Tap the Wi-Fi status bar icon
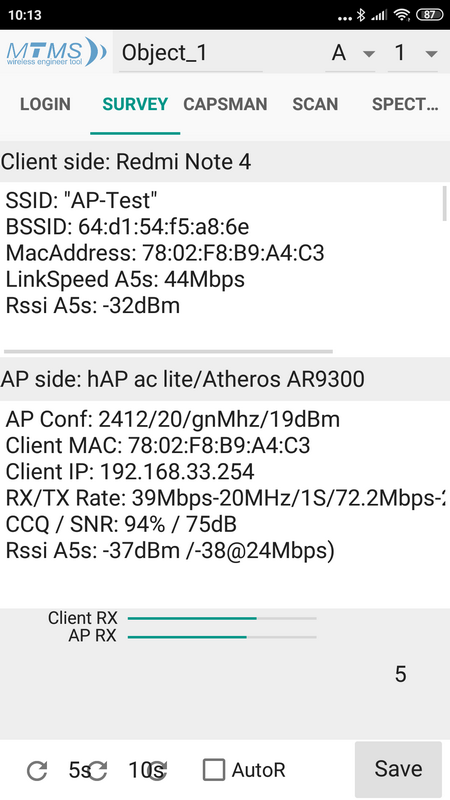Screen dimensions: 450x800 pos(402,15)
